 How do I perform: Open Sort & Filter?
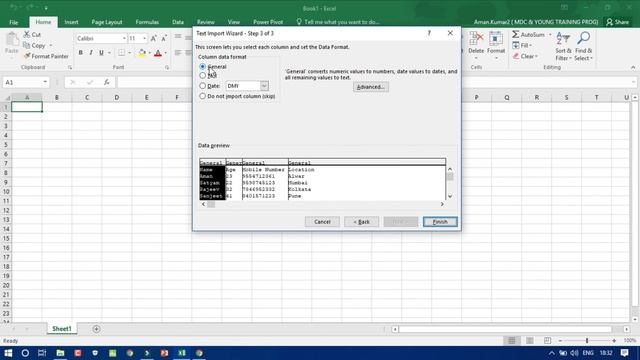coord(563,46)
